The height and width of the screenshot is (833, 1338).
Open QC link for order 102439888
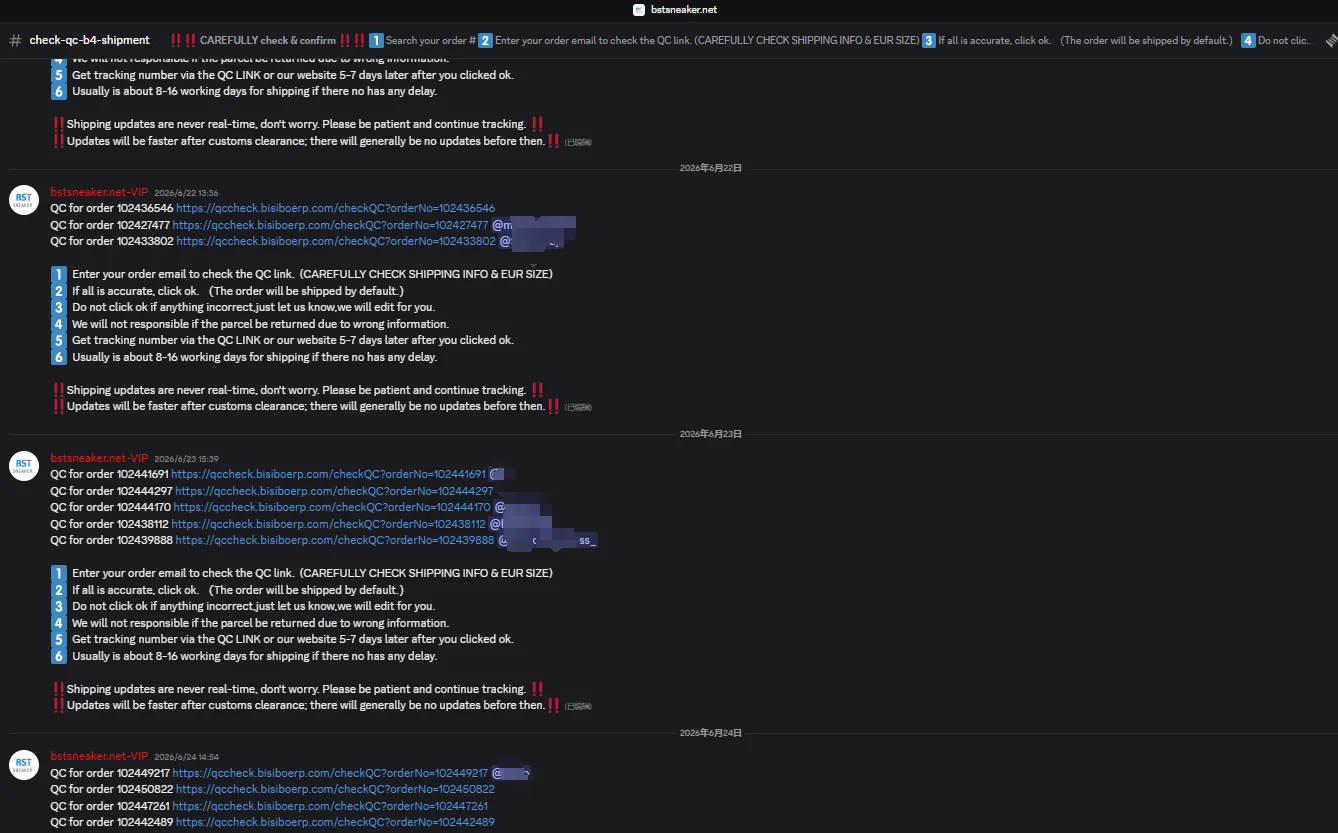tap(335, 540)
